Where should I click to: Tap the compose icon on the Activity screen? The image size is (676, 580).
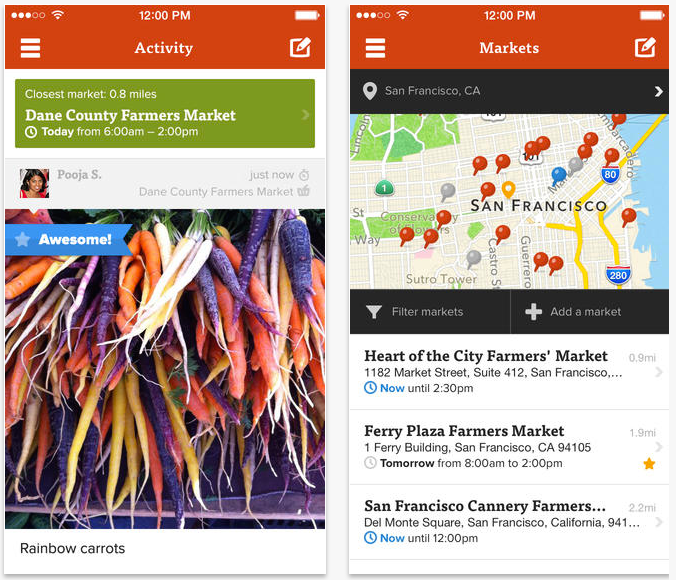coord(300,47)
